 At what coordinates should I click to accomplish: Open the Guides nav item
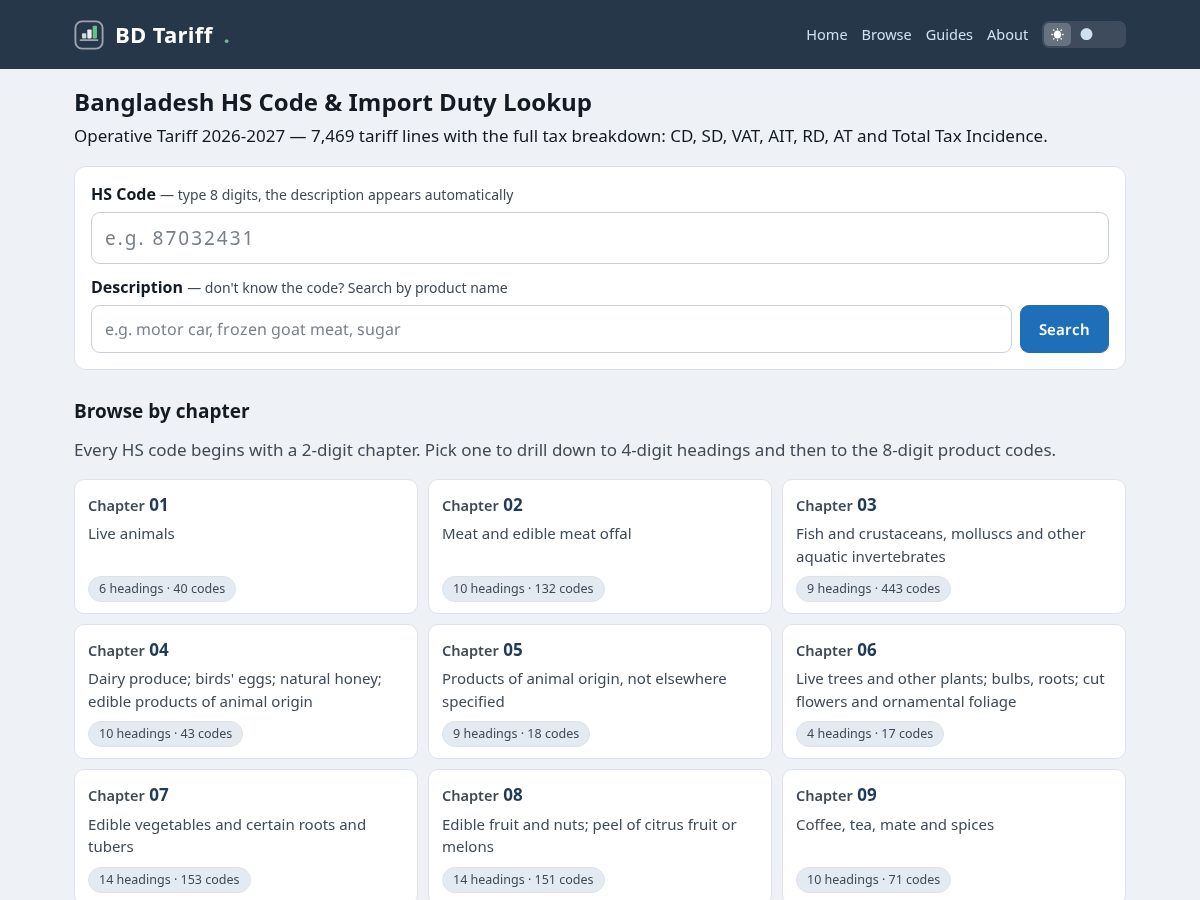point(949,35)
